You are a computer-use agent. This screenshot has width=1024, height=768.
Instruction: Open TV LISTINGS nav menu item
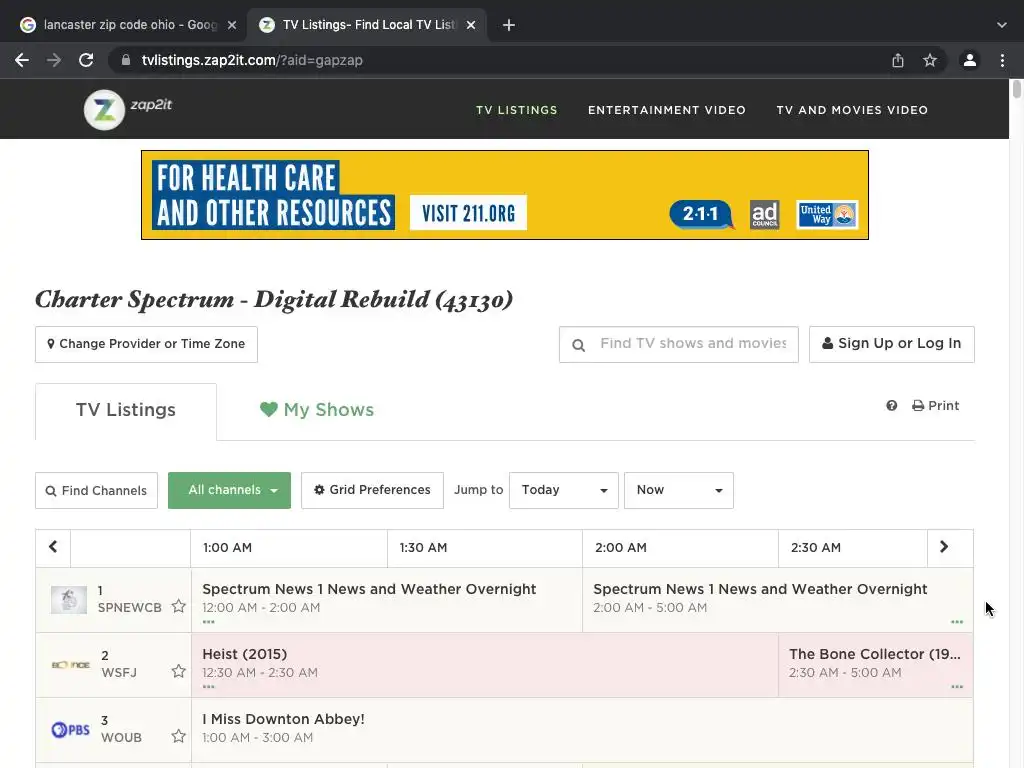point(517,110)
